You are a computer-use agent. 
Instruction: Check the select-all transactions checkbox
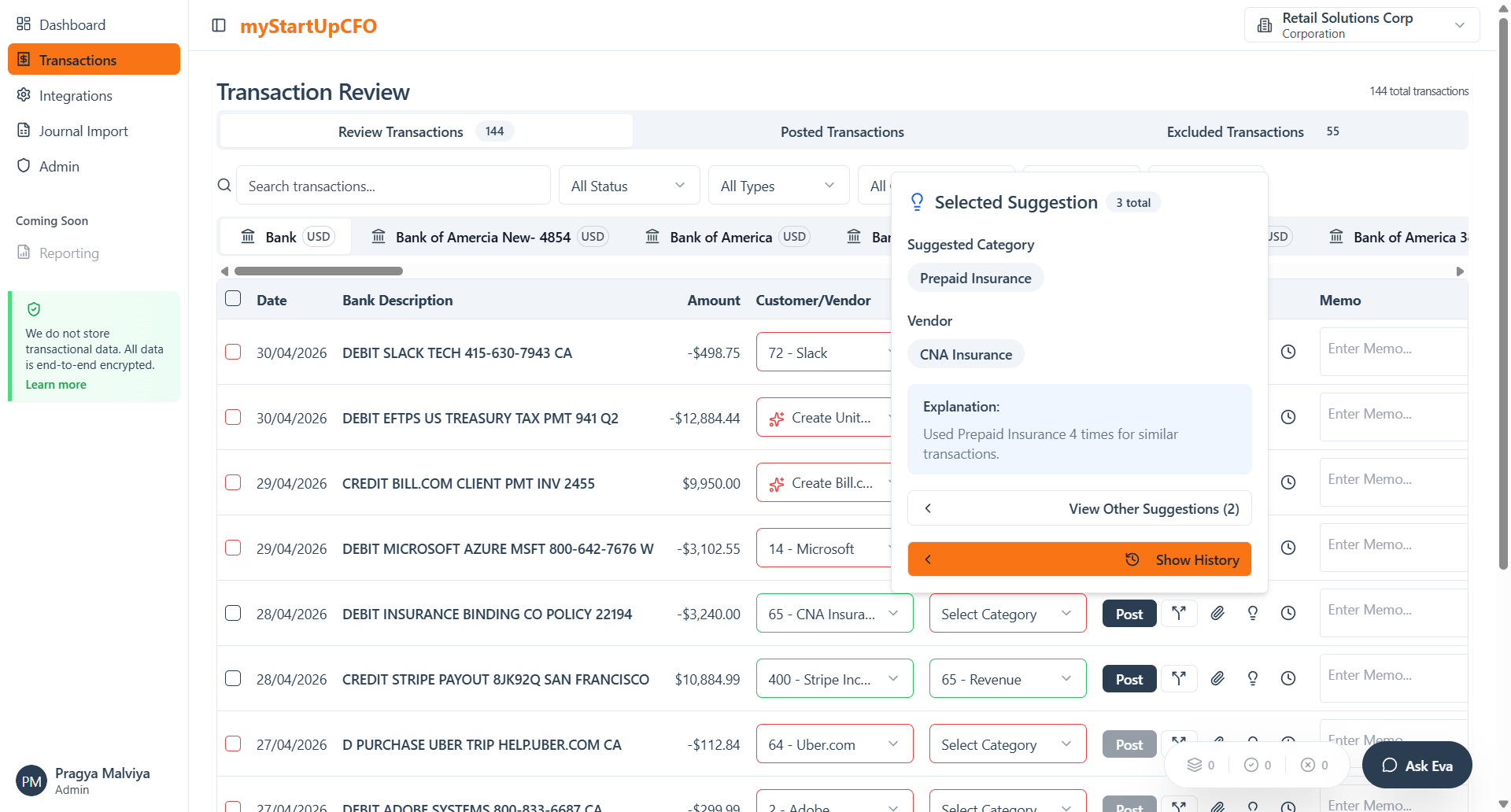233,299
